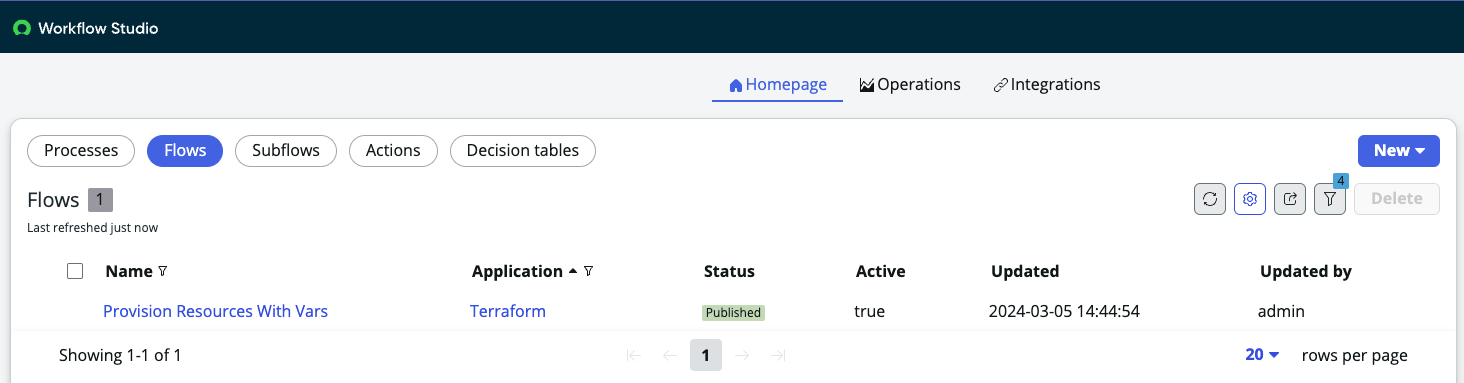Screen dimensions: 1464x383
Task: Click the Active column header
Action: [x=880, y=271]
